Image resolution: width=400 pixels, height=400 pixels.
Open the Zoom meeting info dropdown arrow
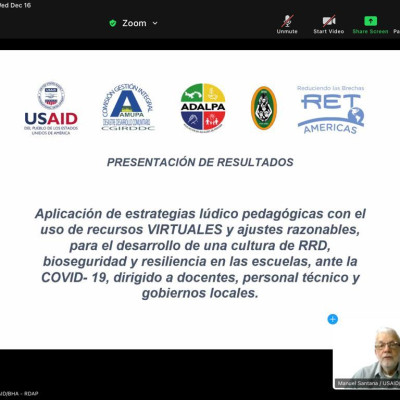155,23
